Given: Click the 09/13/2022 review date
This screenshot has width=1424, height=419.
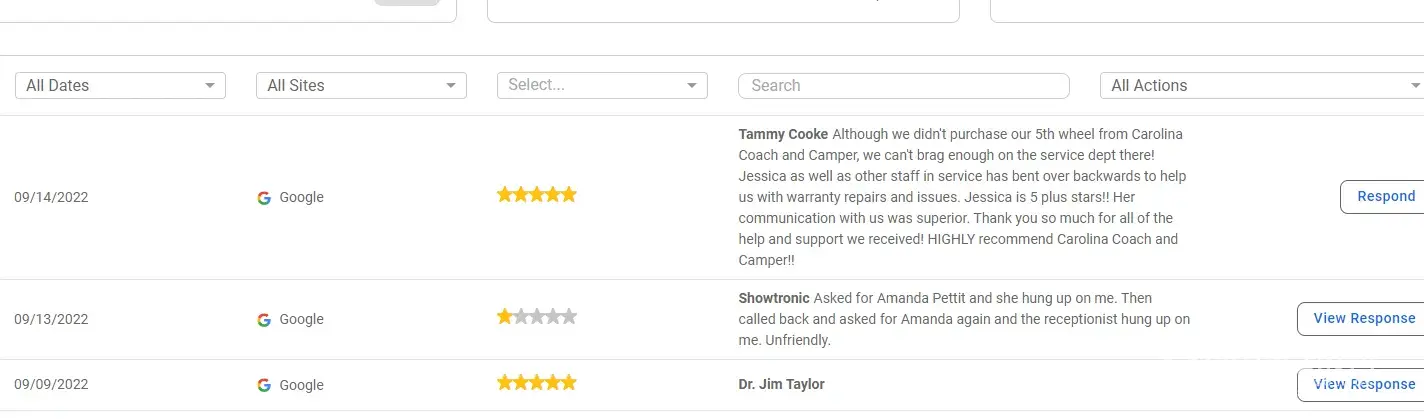Looking at the screenshot, I should click(x=51, y=320).
